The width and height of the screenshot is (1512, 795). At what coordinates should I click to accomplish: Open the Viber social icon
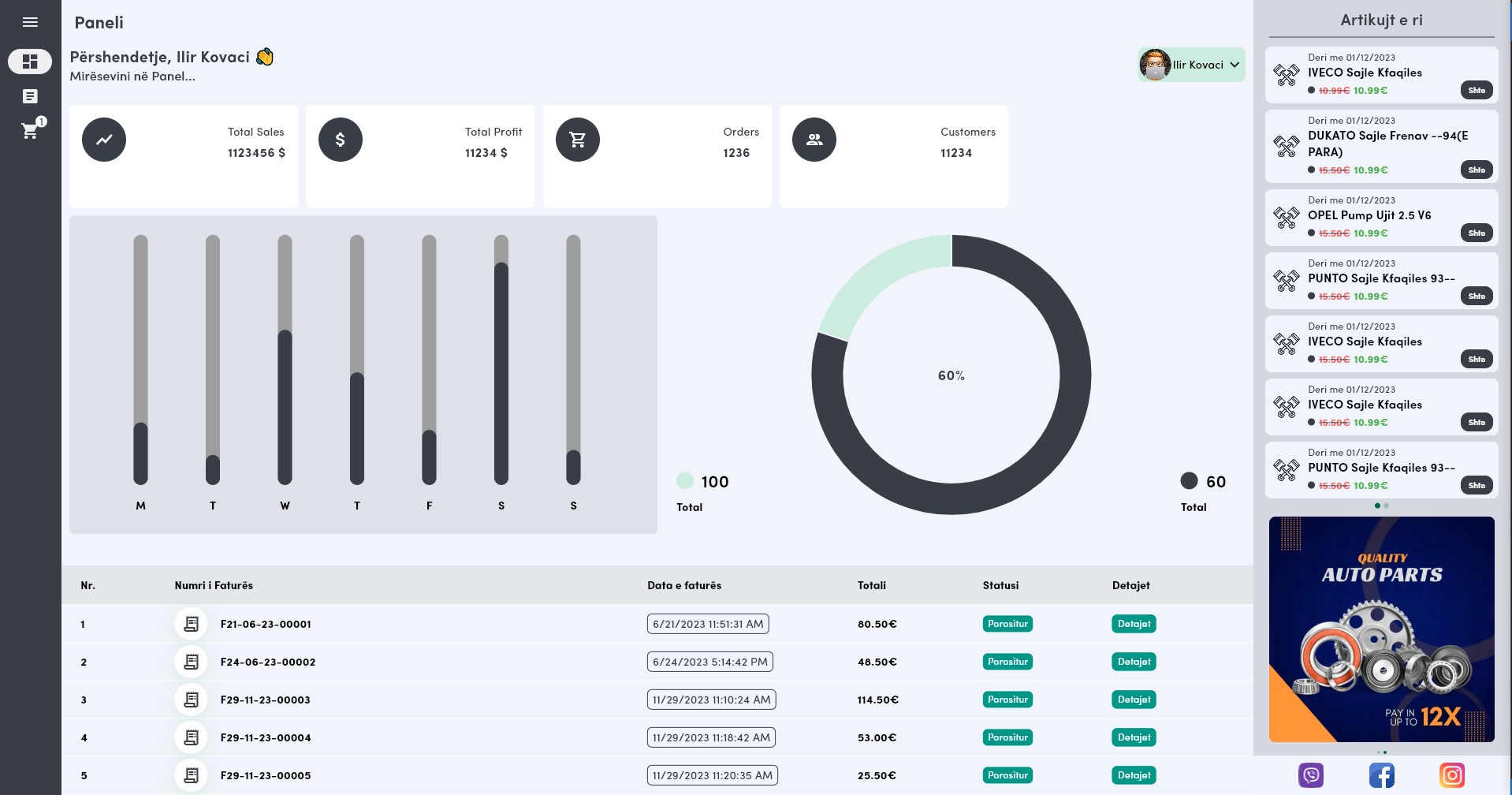pyautogui.click(x=1311, y=775)
